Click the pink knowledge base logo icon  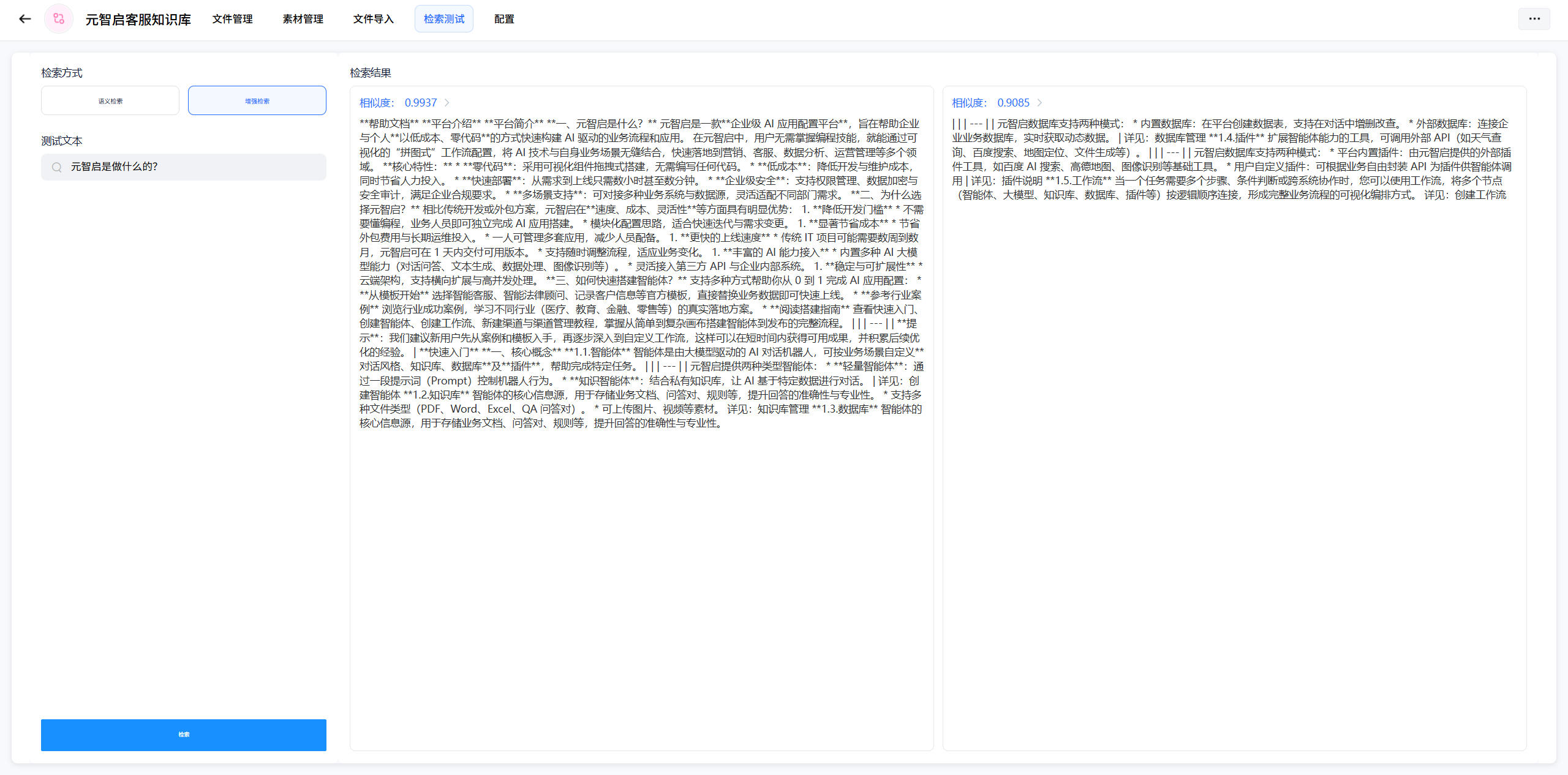tap(59, 19)
